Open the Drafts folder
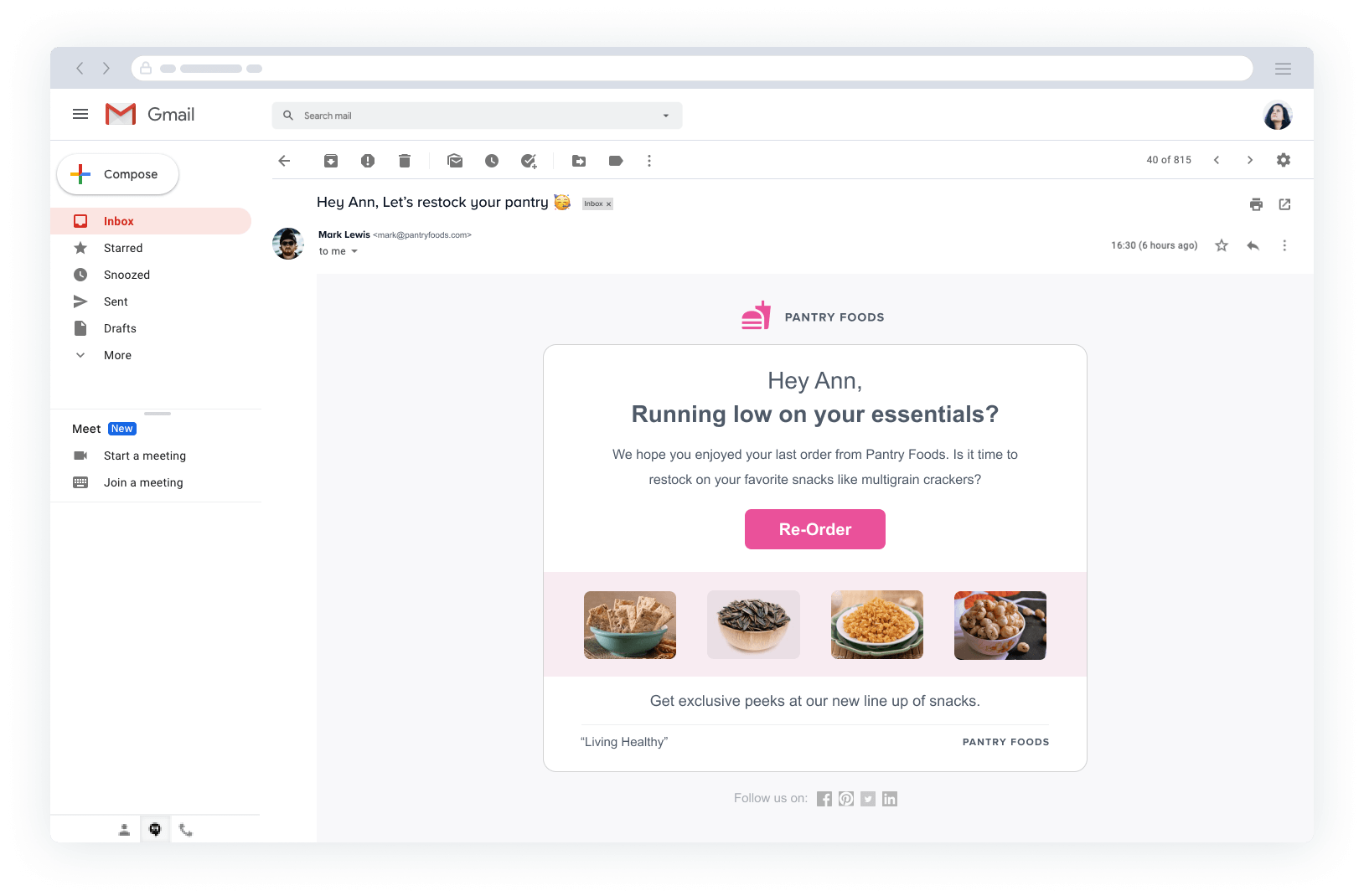This screenshot has width=1364, height=896. tap(120, 328)
